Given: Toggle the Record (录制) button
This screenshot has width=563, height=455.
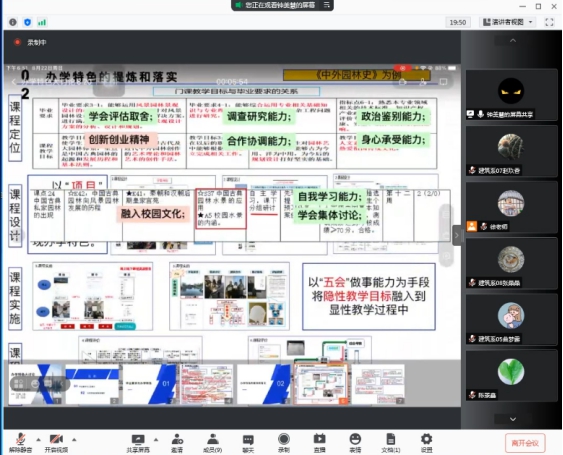Looking at the screenshot, I should click(x=284, y=442).
